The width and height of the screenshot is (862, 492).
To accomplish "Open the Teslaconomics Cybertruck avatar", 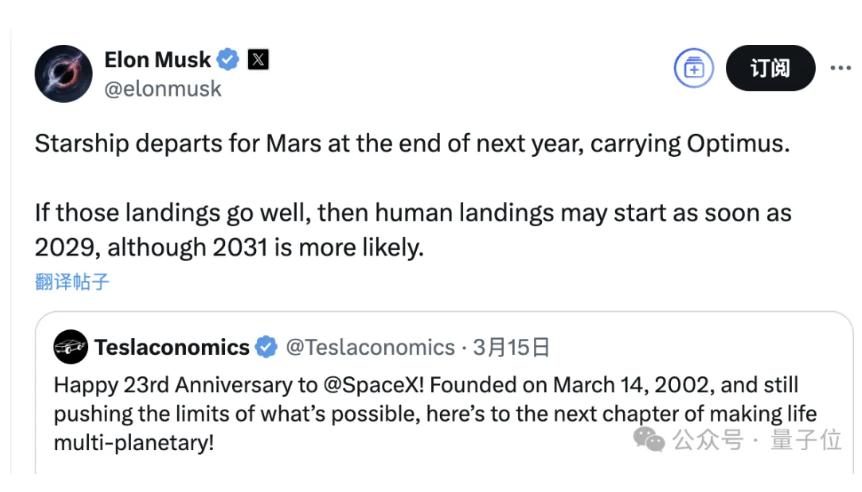I will click(70, 347).
